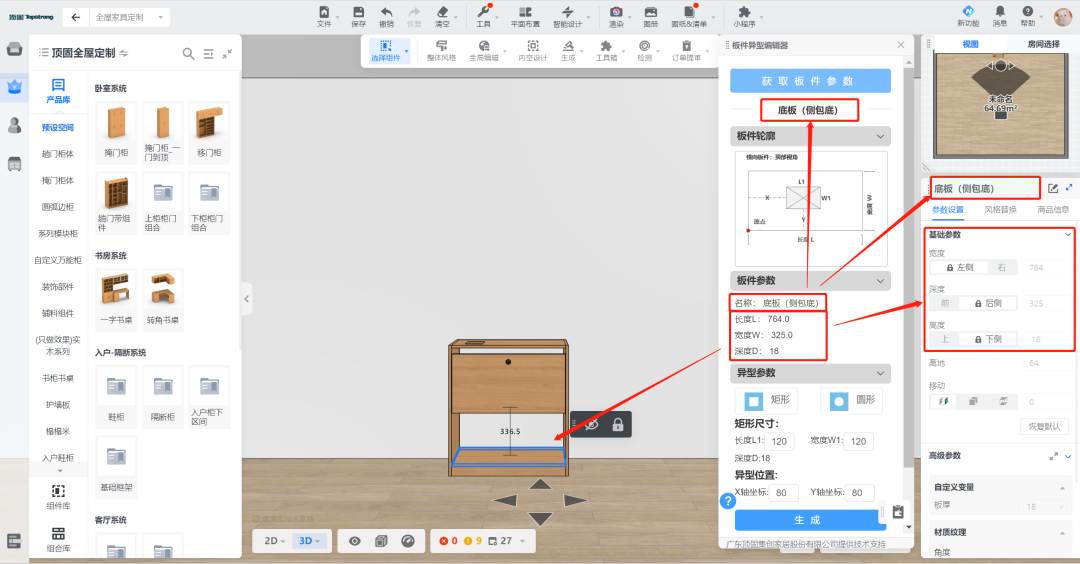Screen dimensions: 1080x564
Task: Open the error count dropdown arrow
Action: coord(523,541)
